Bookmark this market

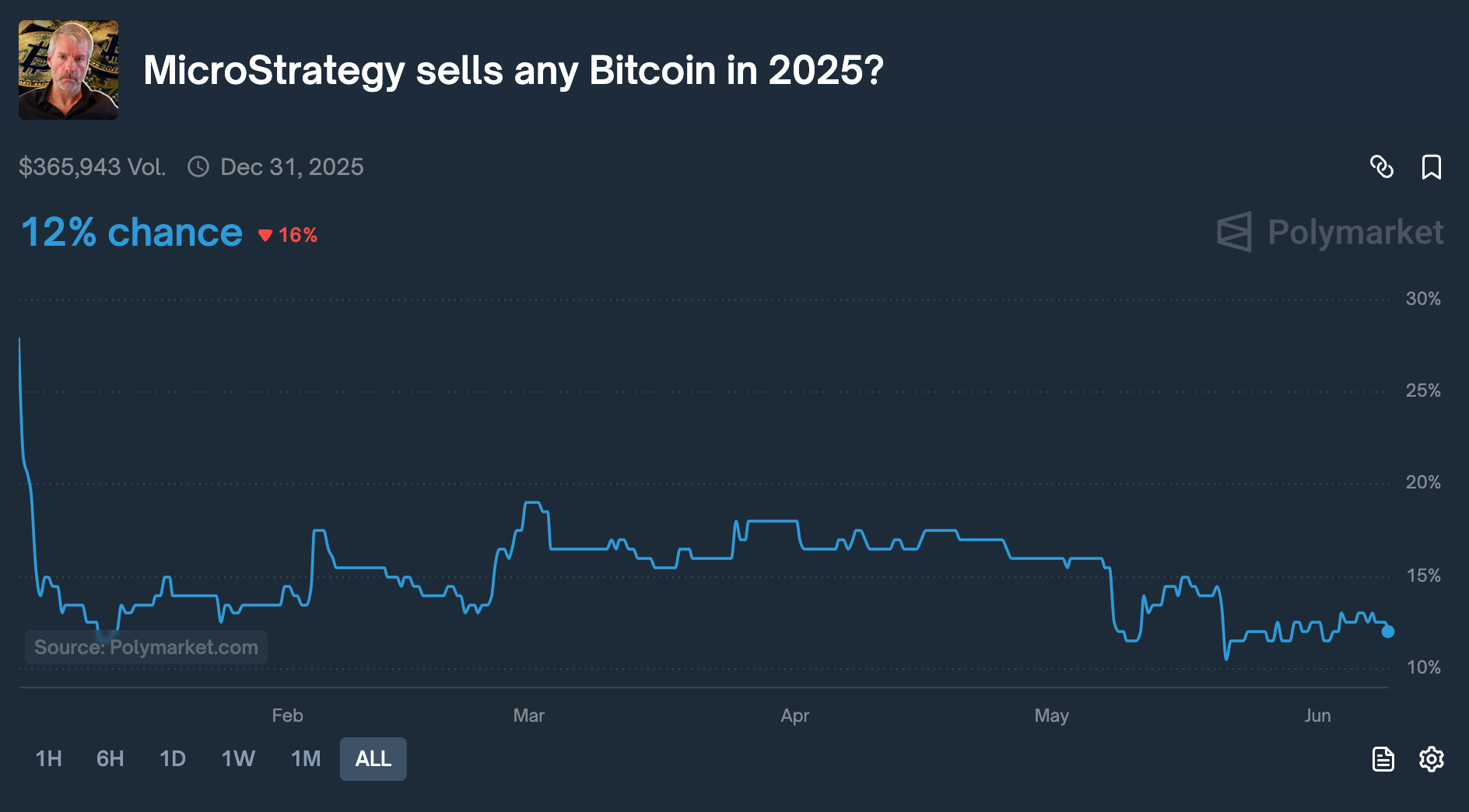[x=1432, y=166]
